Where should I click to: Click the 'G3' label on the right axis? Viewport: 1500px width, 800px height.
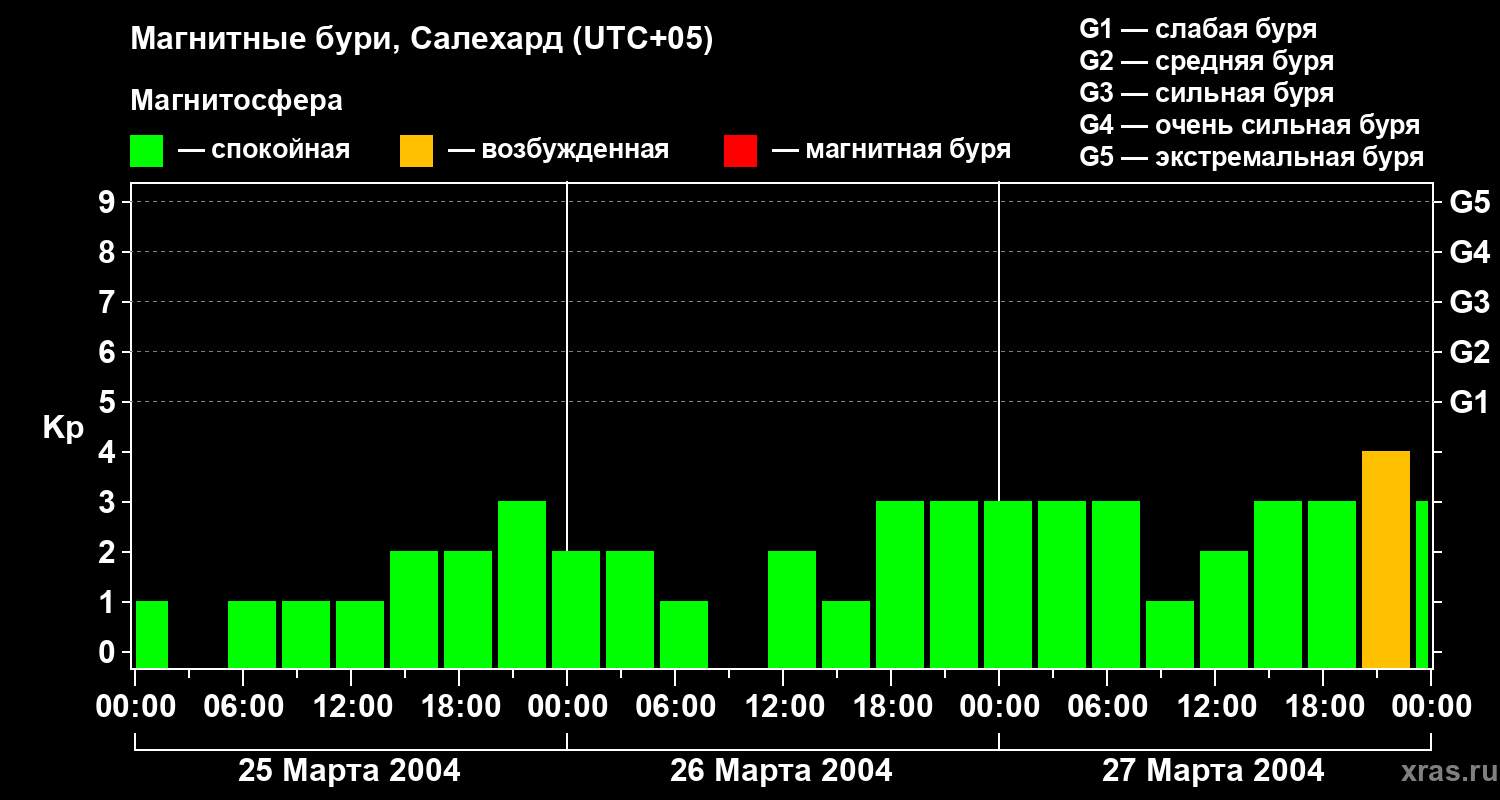coord(1470,302)
